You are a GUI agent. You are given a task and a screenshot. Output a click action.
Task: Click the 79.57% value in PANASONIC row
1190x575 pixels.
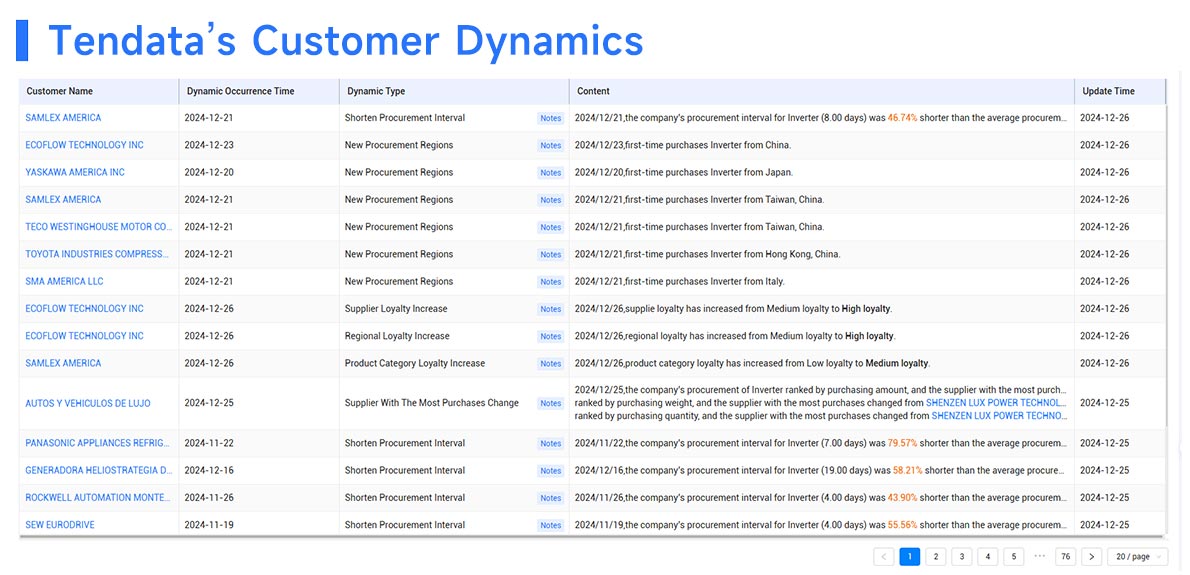902,443
